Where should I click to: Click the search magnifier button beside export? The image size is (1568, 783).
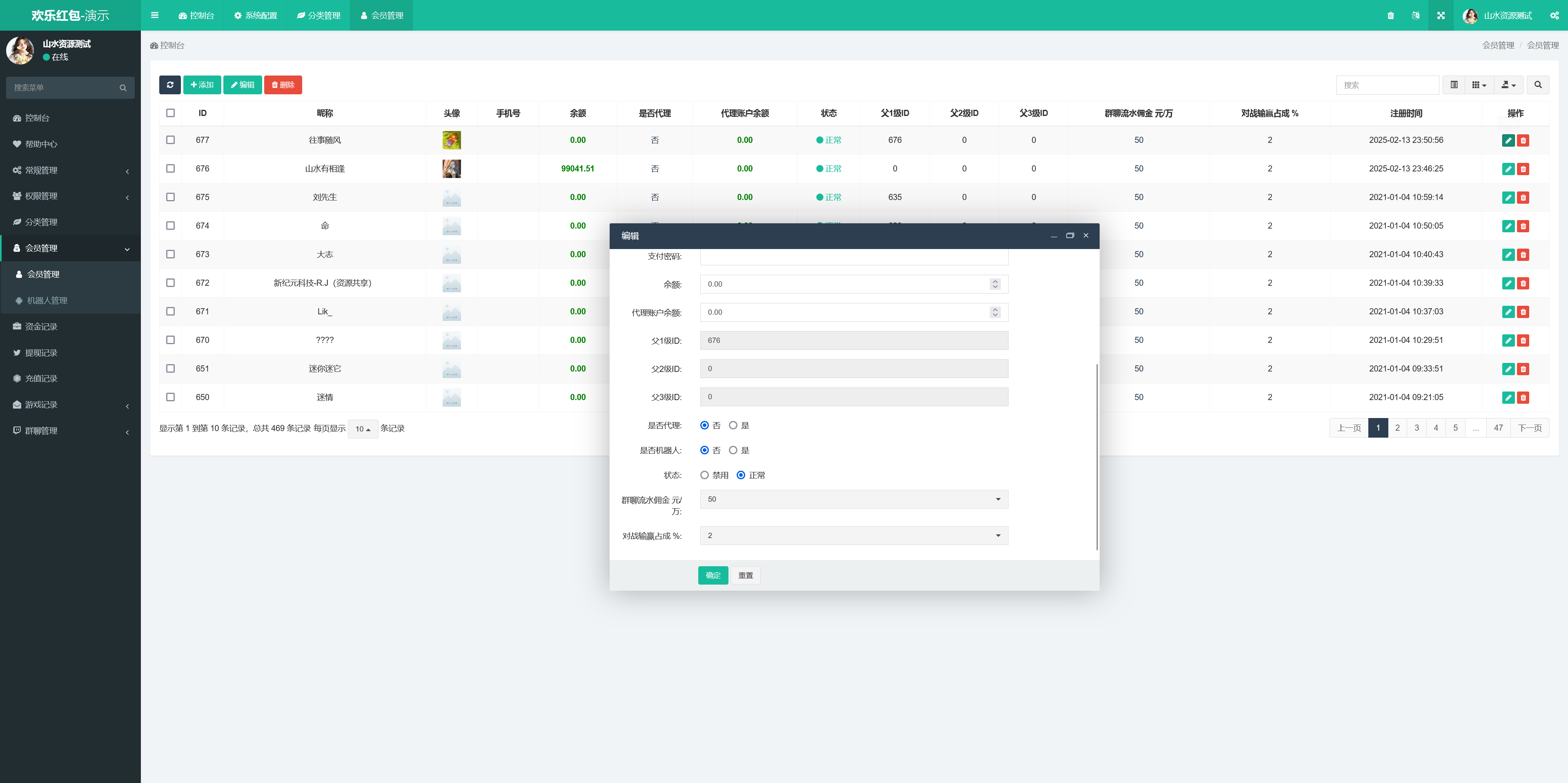[x=1537, y=85]
